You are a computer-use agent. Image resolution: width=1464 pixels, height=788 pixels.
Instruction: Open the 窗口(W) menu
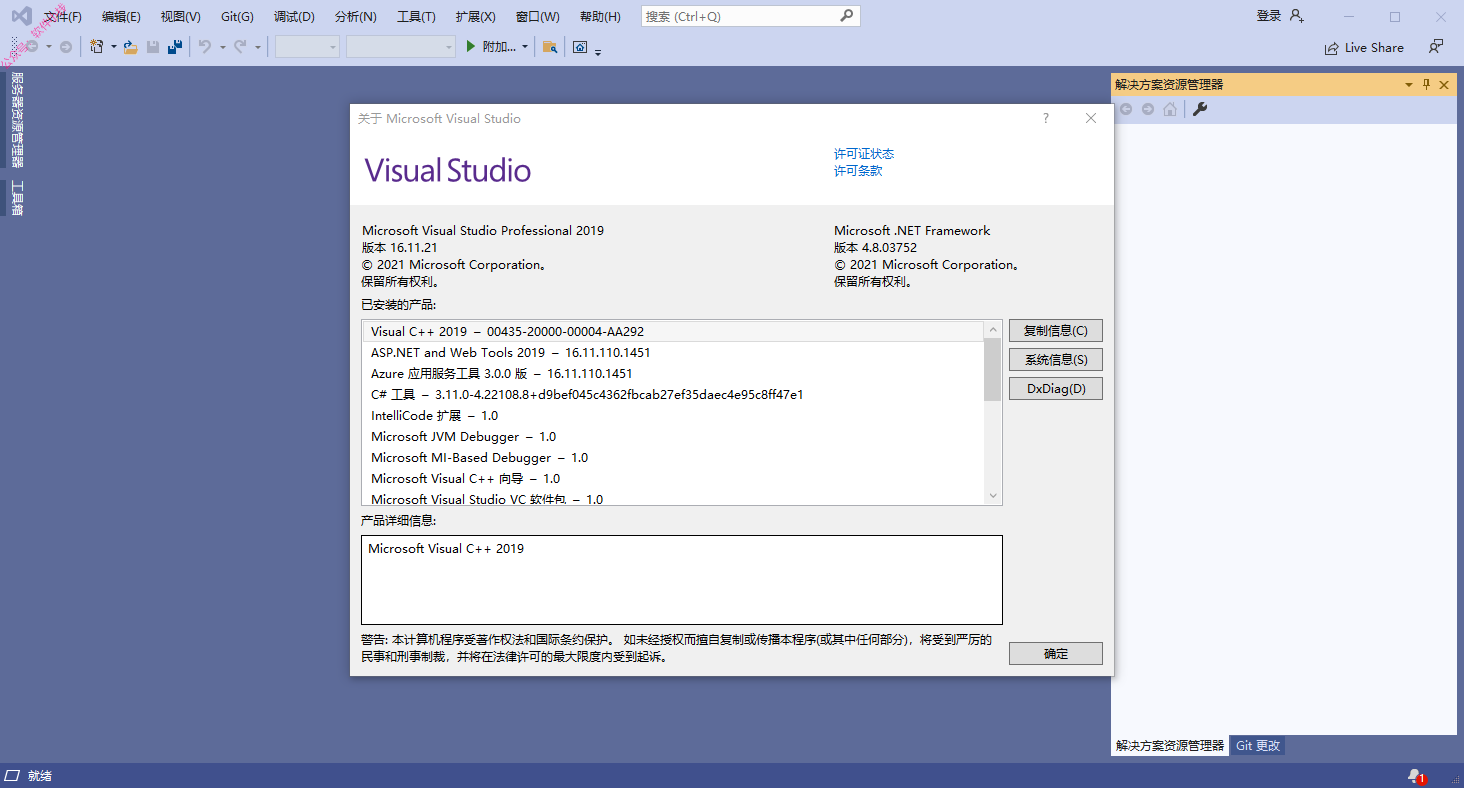[538, 16]
